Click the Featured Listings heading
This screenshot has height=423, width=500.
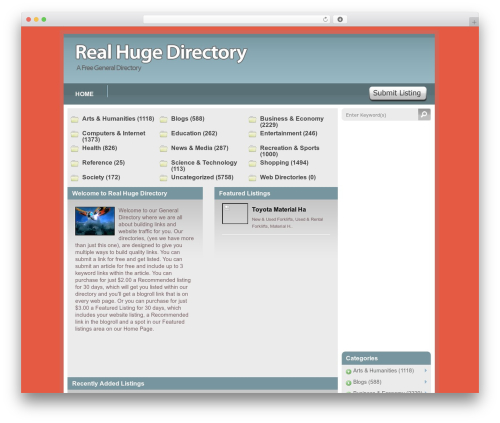(x=244, y=193)
